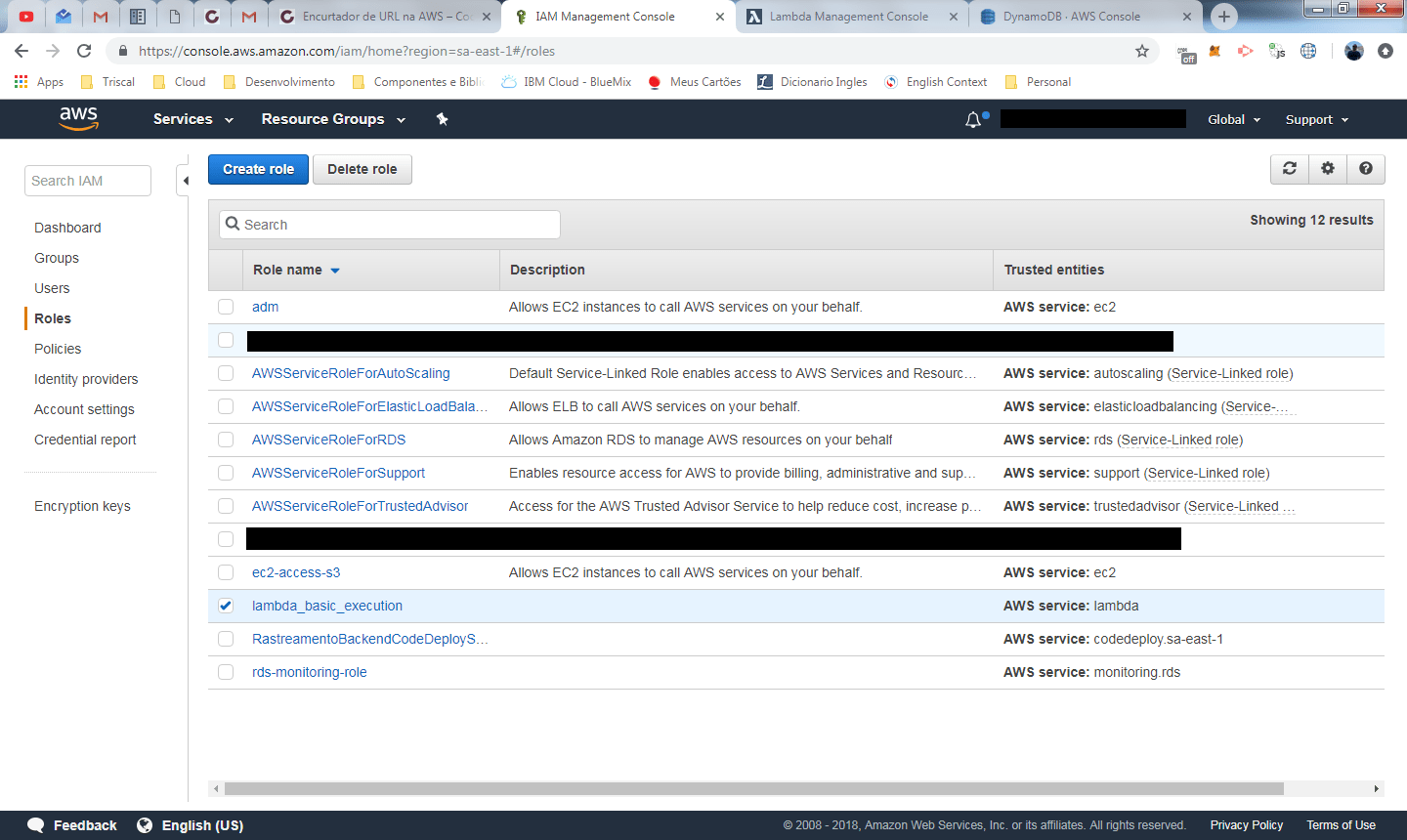The height and width of the screenshot is (840, 1407).
Task: Open the lambda_basic_execution role link
Action: [327, 606]
